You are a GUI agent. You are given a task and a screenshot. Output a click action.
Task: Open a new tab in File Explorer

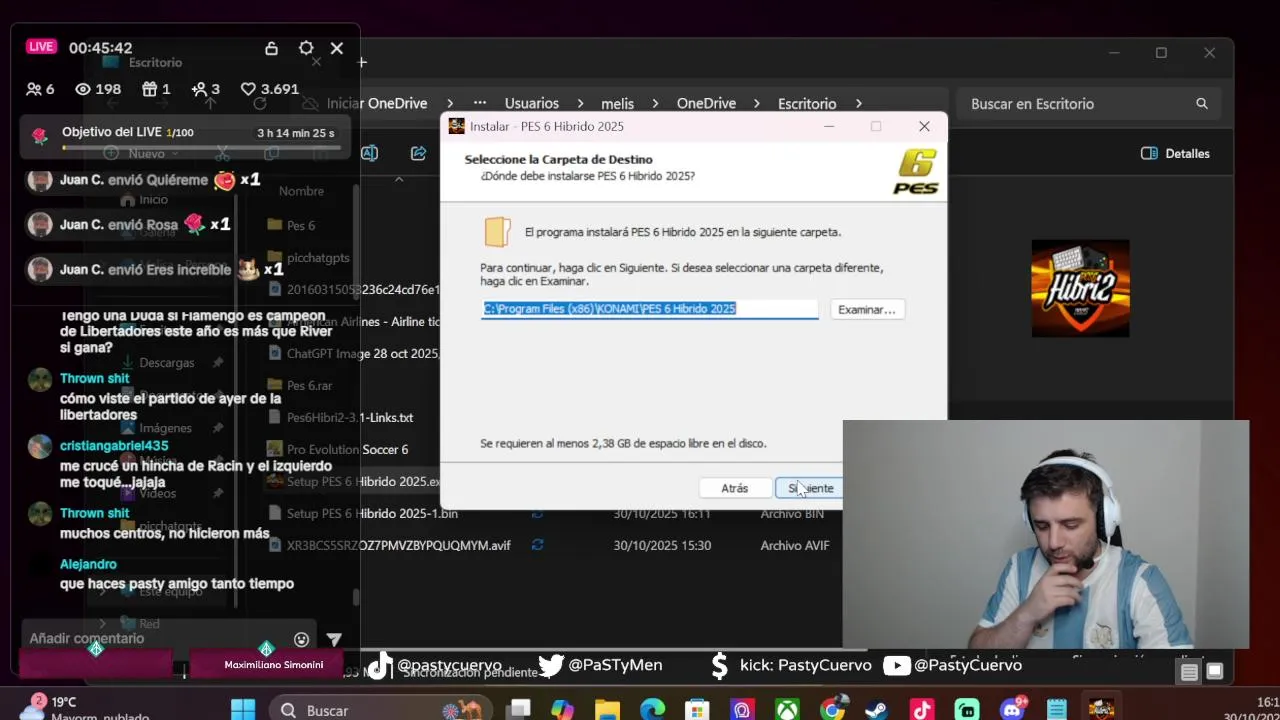(x=362, y=62)
